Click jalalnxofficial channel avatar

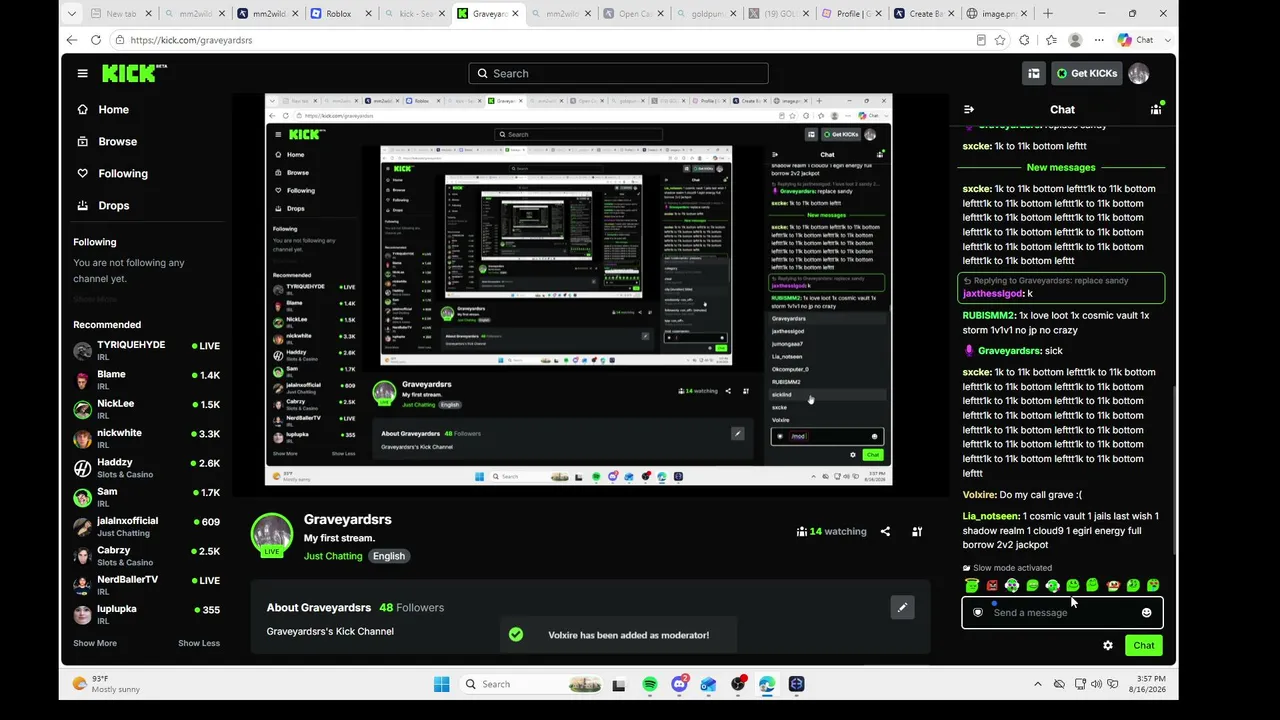[x=83, y=527]
